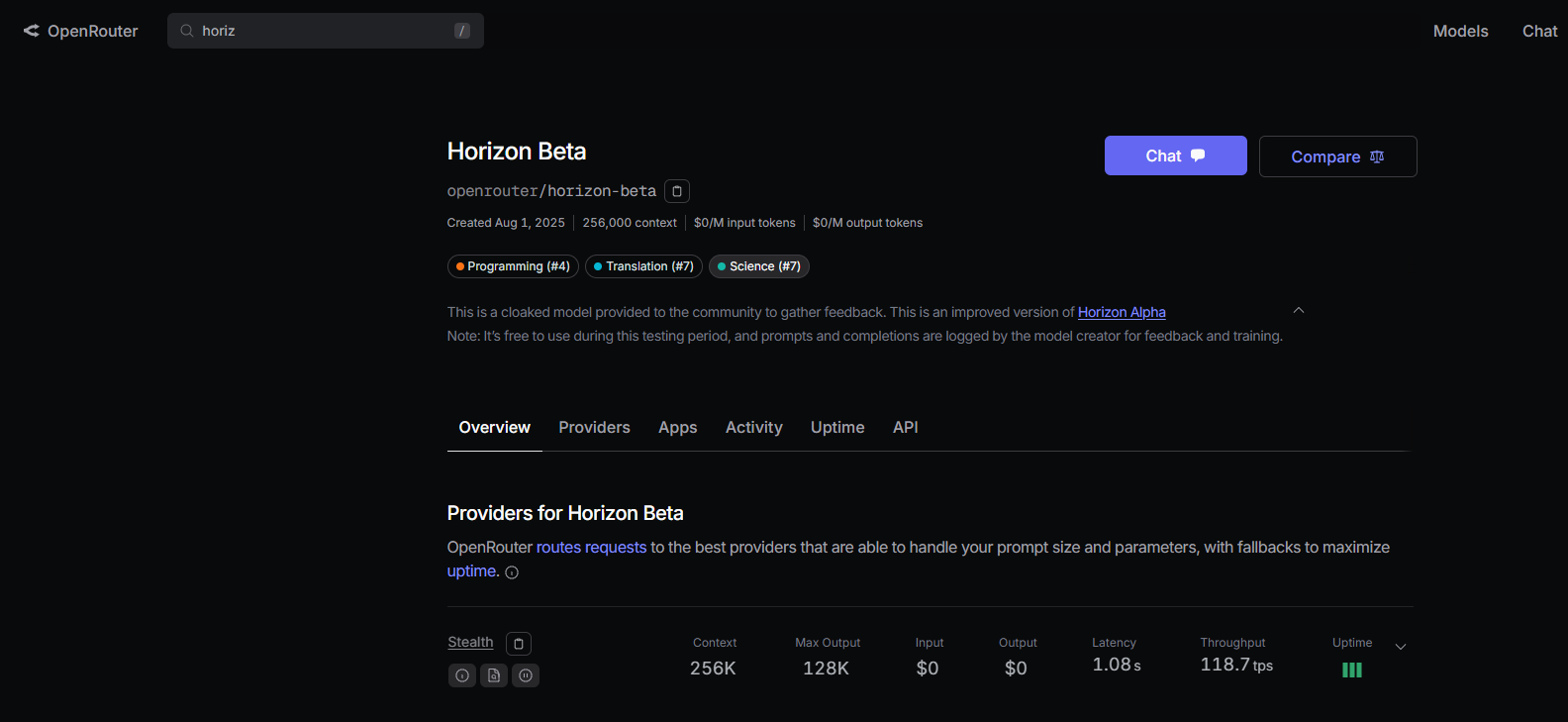This screenshot has height=722, width=1568.
Task: Open the "routes requests" link
Action: [x=591, y=547]
